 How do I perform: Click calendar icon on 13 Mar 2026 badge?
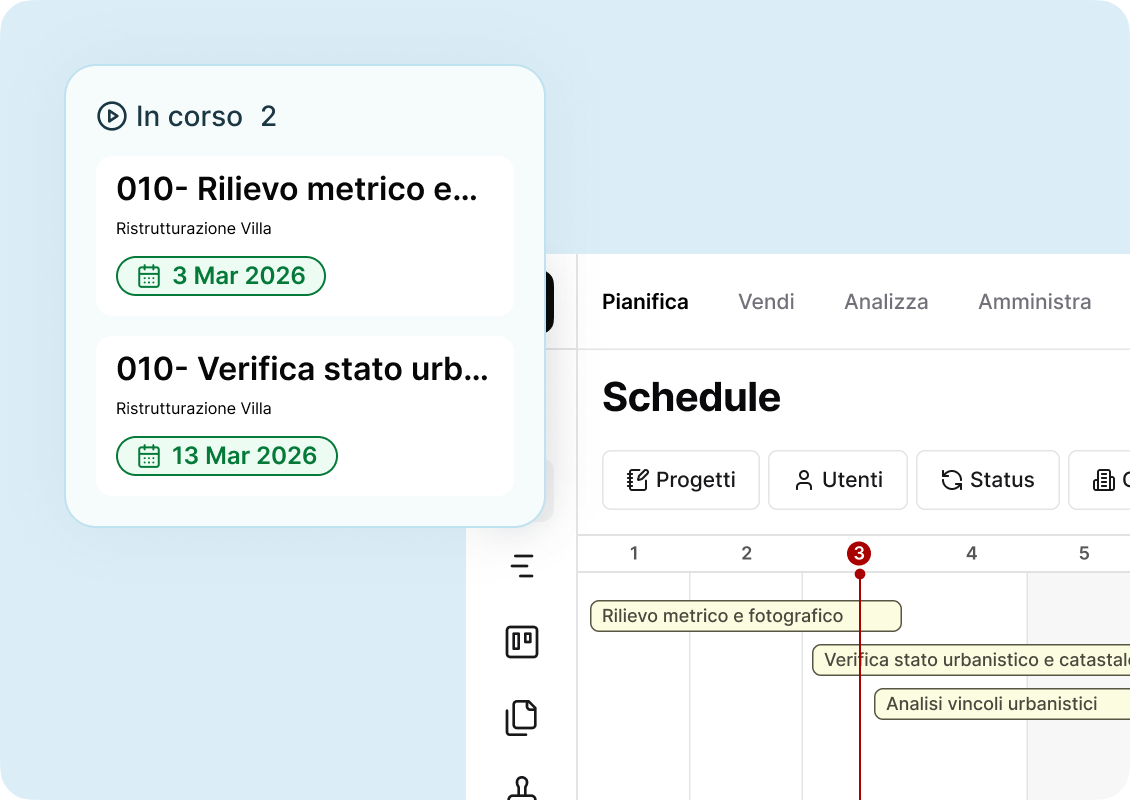coord(148,456)
